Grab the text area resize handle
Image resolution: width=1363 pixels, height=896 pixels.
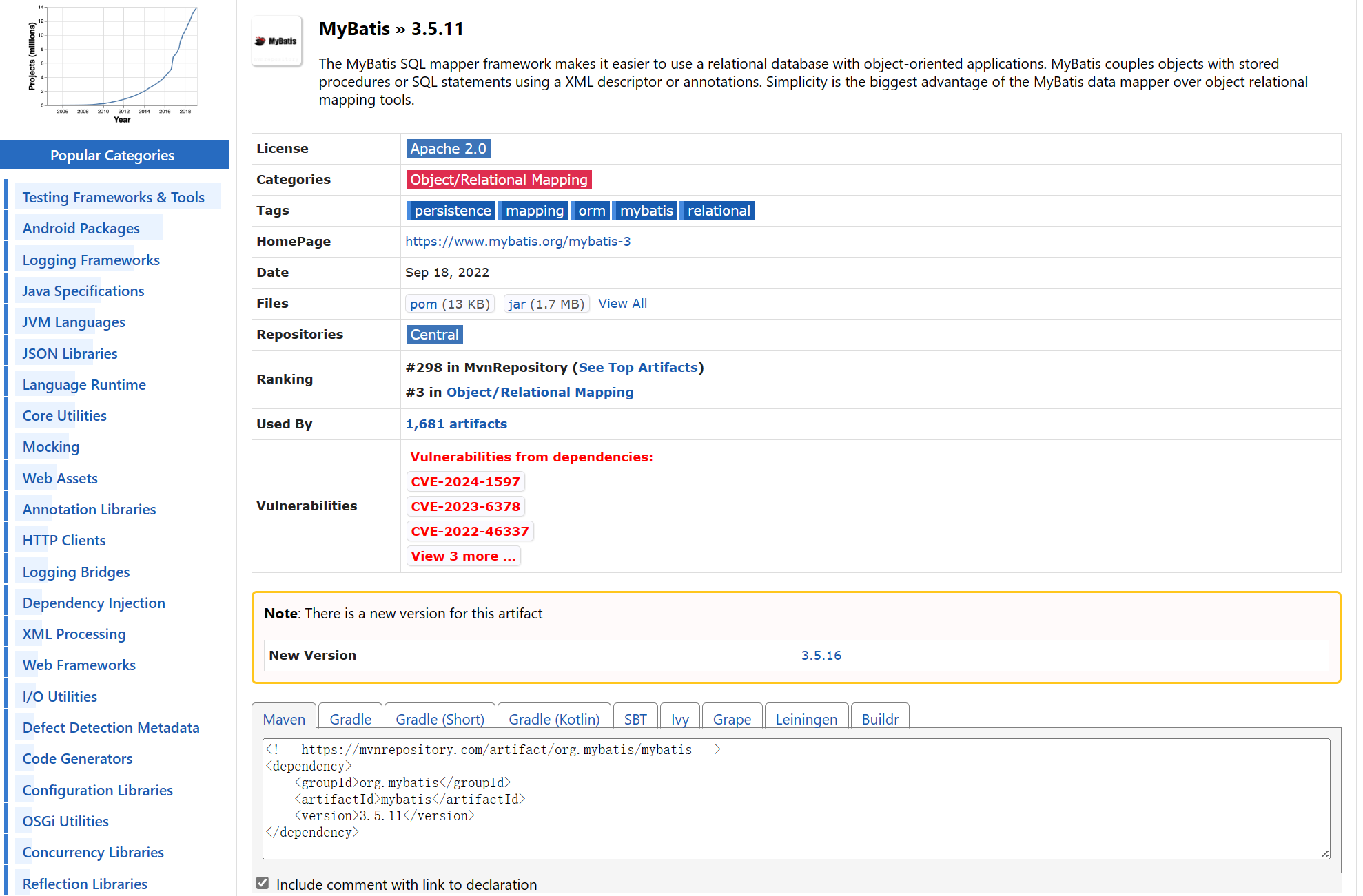(1324, 854)
